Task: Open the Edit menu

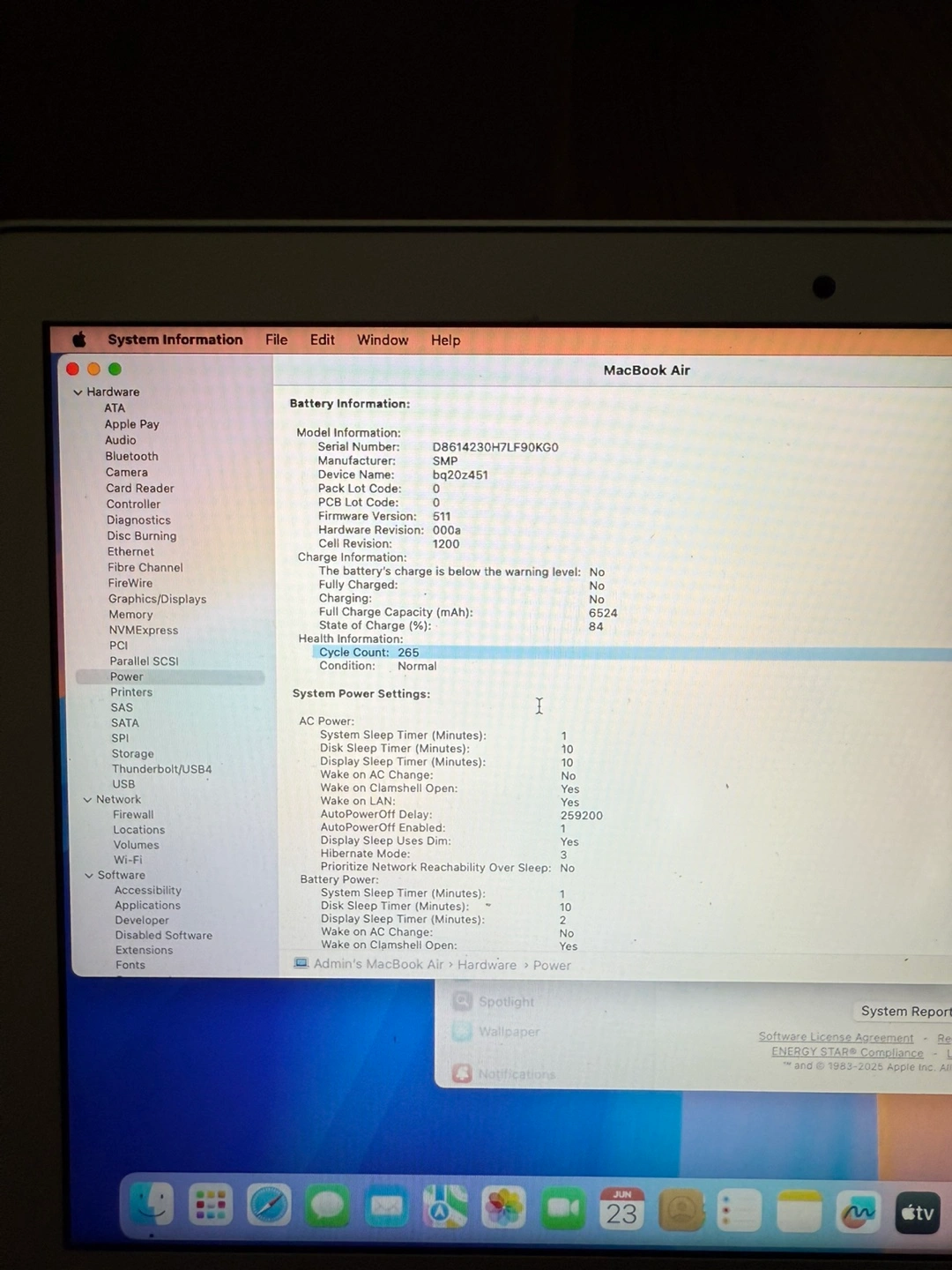Action: pyautogui.click(x=323, y=340)
